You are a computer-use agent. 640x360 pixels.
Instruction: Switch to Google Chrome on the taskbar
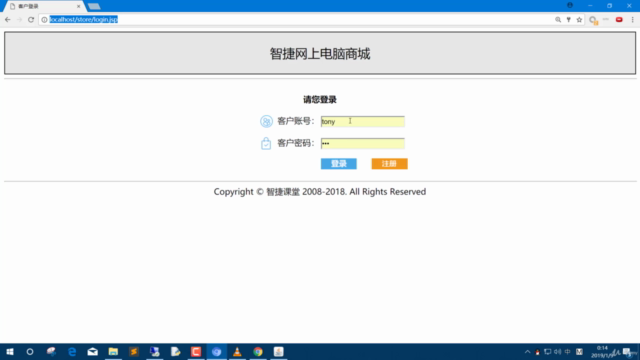click(258, 351)
